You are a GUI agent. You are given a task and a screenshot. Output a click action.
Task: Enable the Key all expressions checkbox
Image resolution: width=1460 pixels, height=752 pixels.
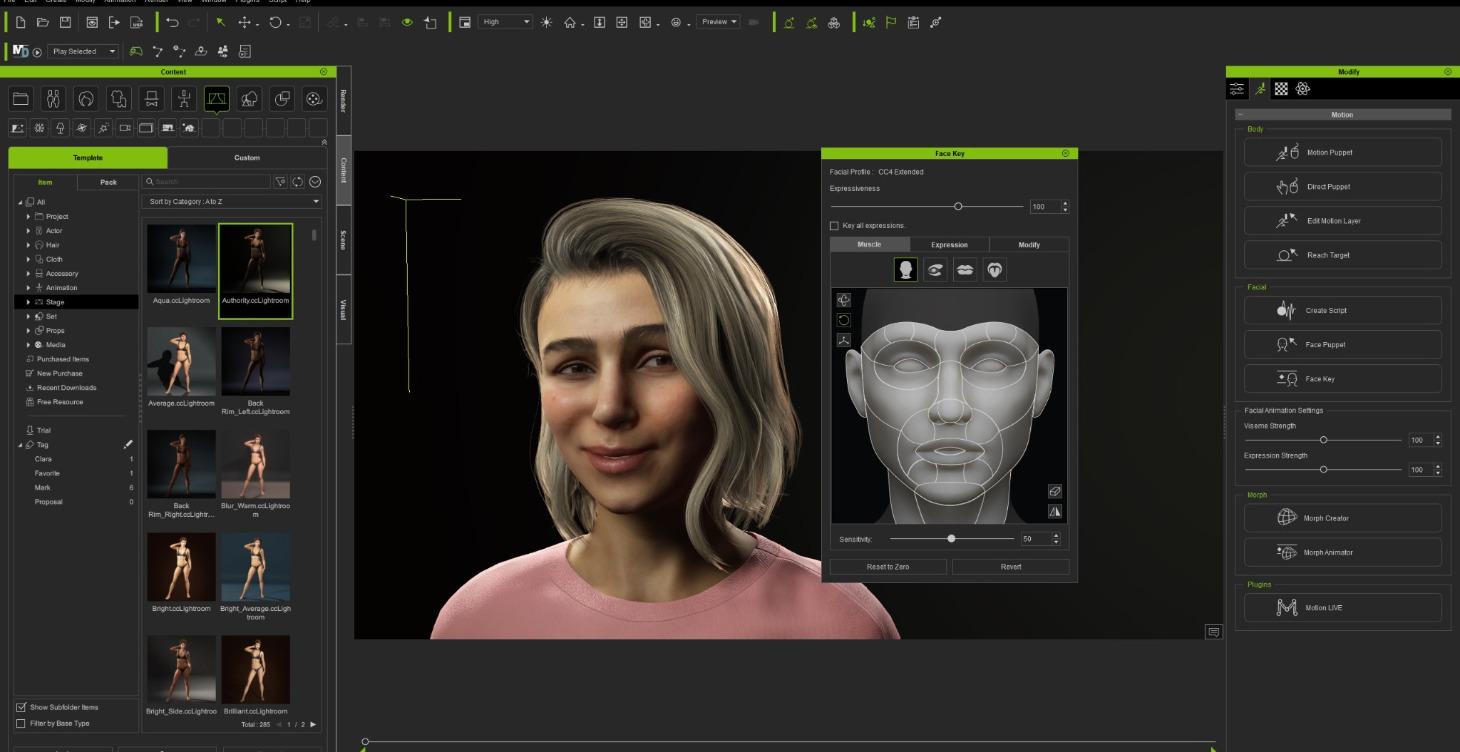pos(836,224)
